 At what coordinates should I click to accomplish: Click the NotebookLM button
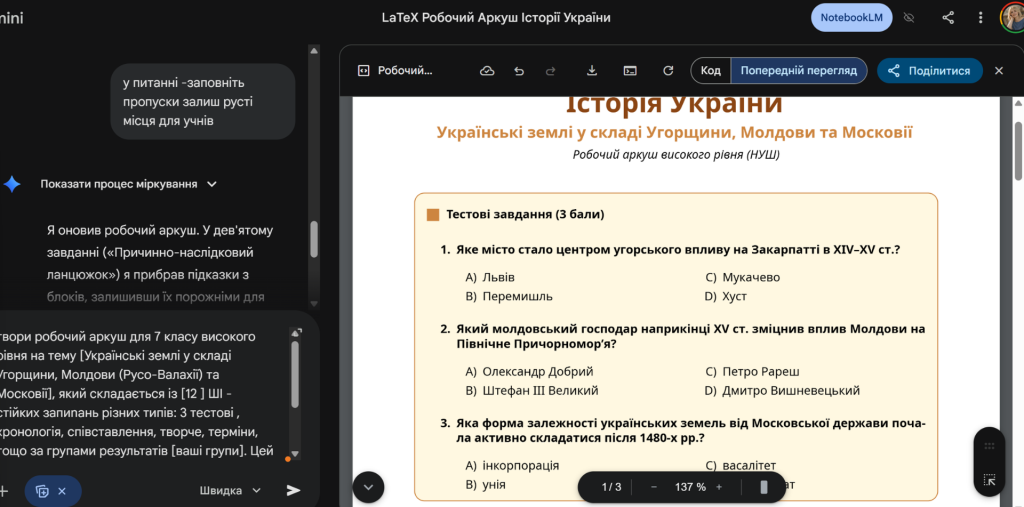[851, 18]
